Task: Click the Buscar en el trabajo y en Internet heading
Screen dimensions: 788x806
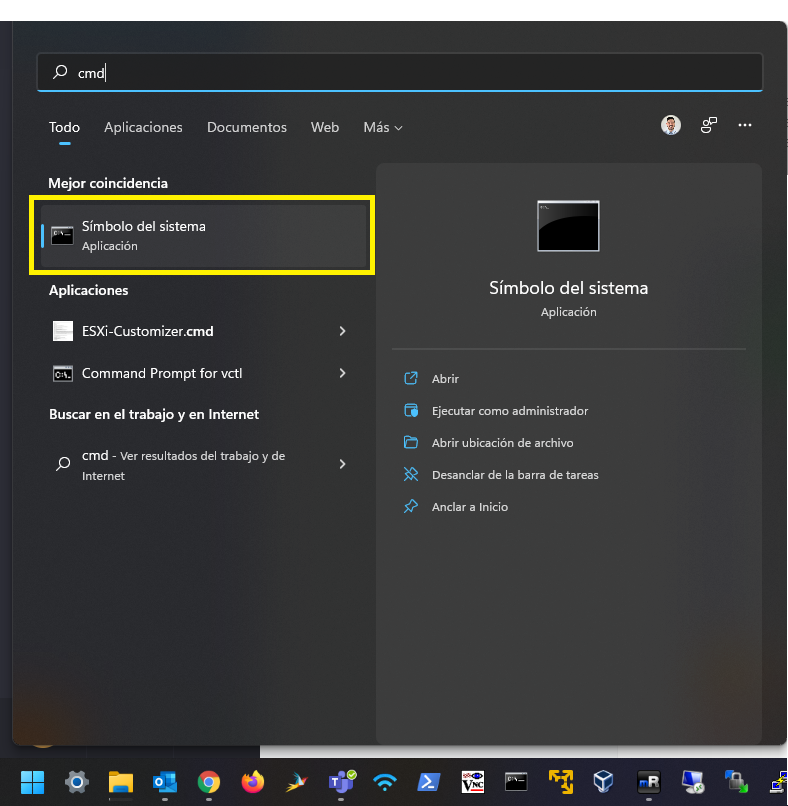Action: [154, 414]
